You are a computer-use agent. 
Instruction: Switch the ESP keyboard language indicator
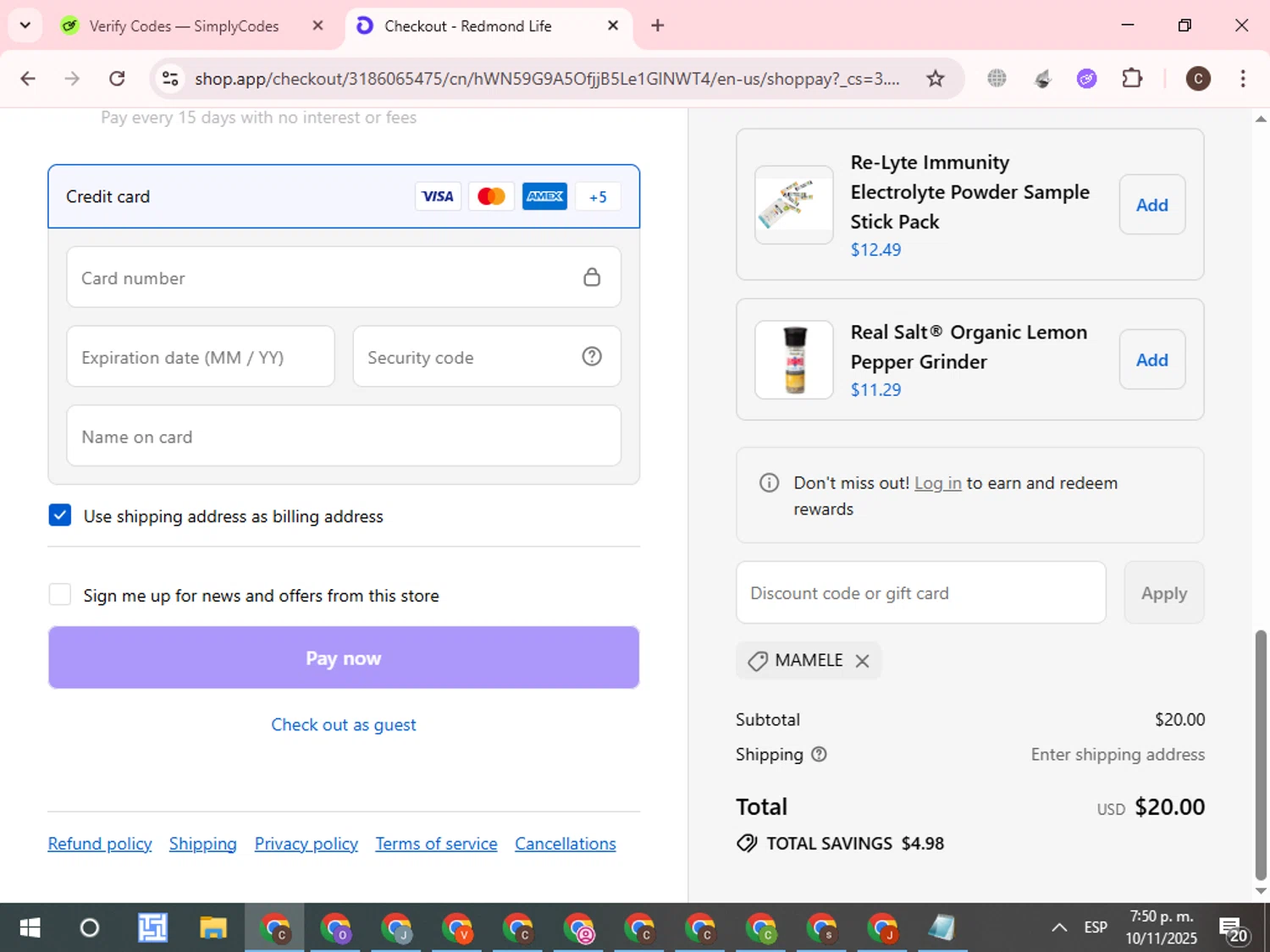[x=1096, y=927]
